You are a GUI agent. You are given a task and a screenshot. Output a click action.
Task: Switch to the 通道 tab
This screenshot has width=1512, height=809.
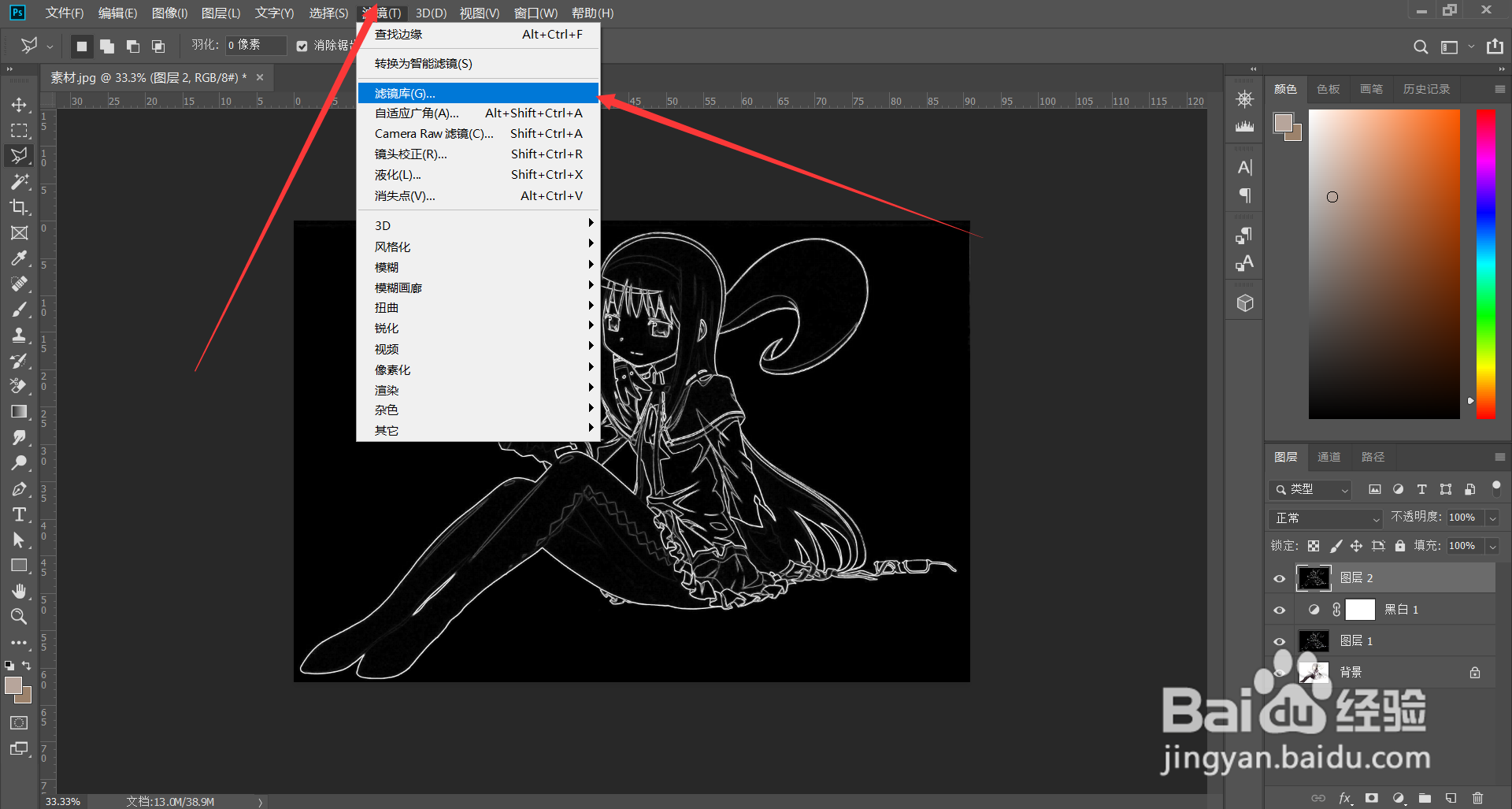click(1329, 457)
